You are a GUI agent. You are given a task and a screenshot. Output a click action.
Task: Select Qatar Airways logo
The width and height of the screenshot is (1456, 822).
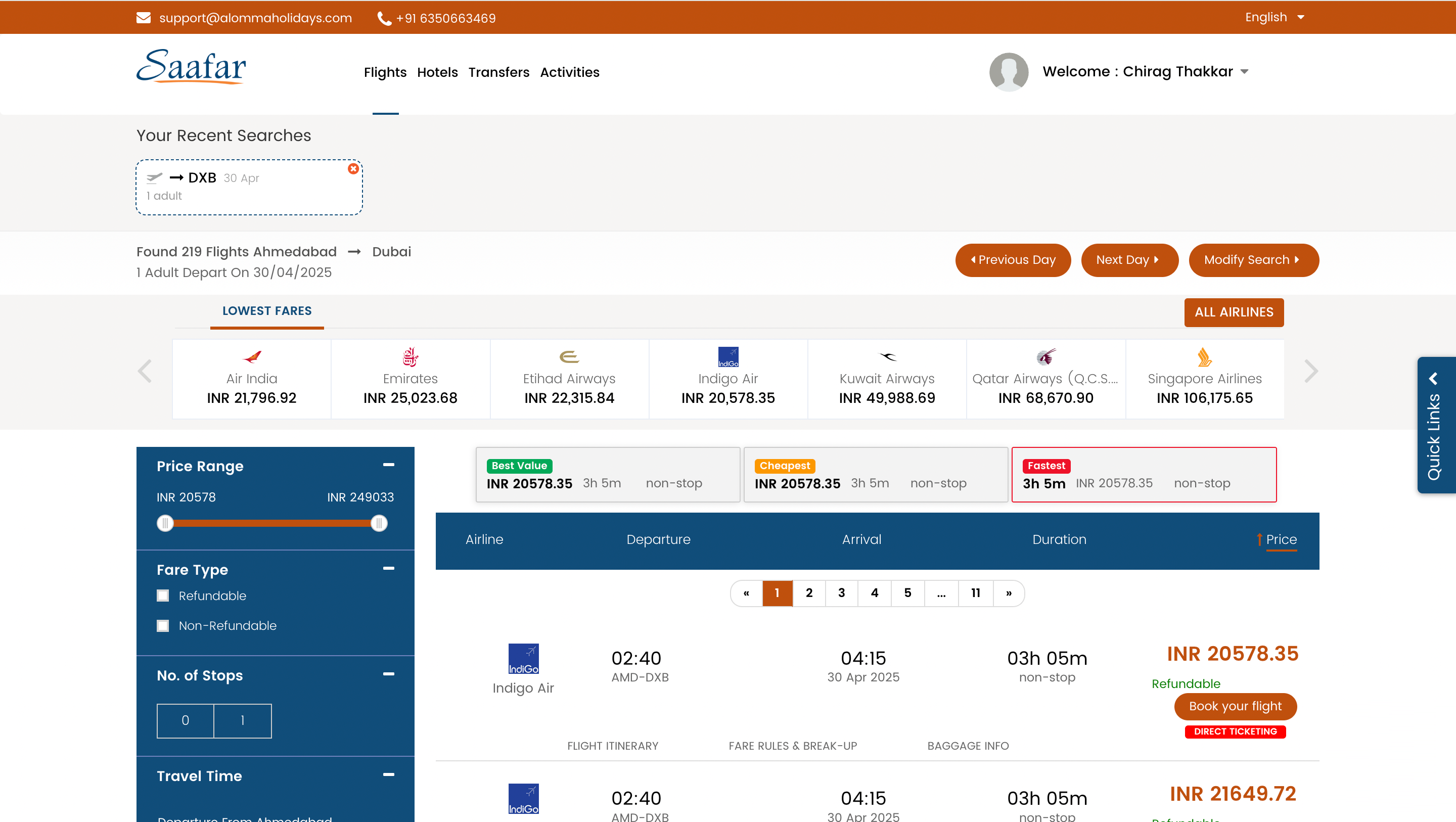coord(1046,357)
